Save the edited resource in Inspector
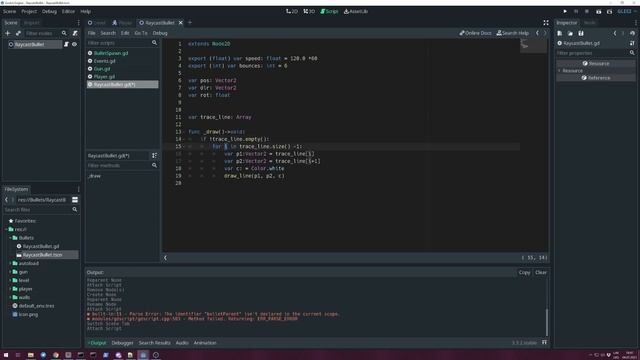 581,33
